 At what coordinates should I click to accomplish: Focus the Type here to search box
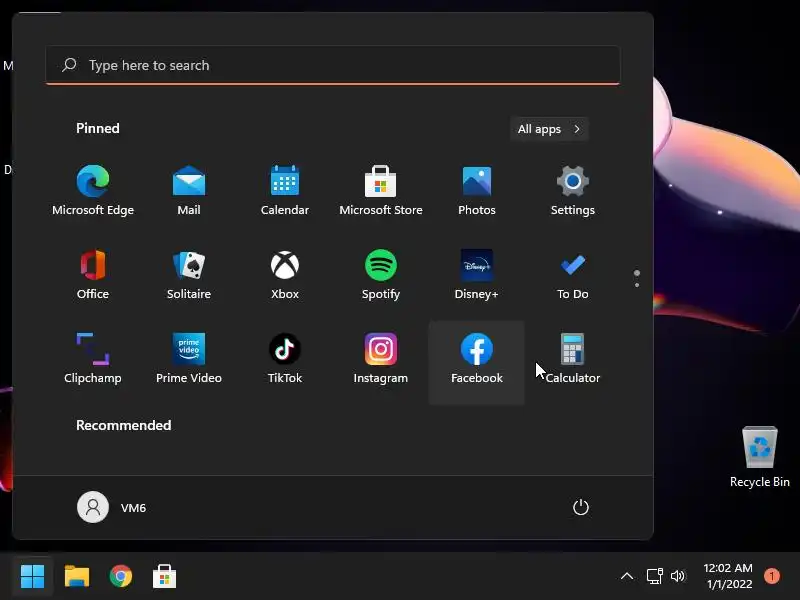pyautogui.click(x=333, y=65)
